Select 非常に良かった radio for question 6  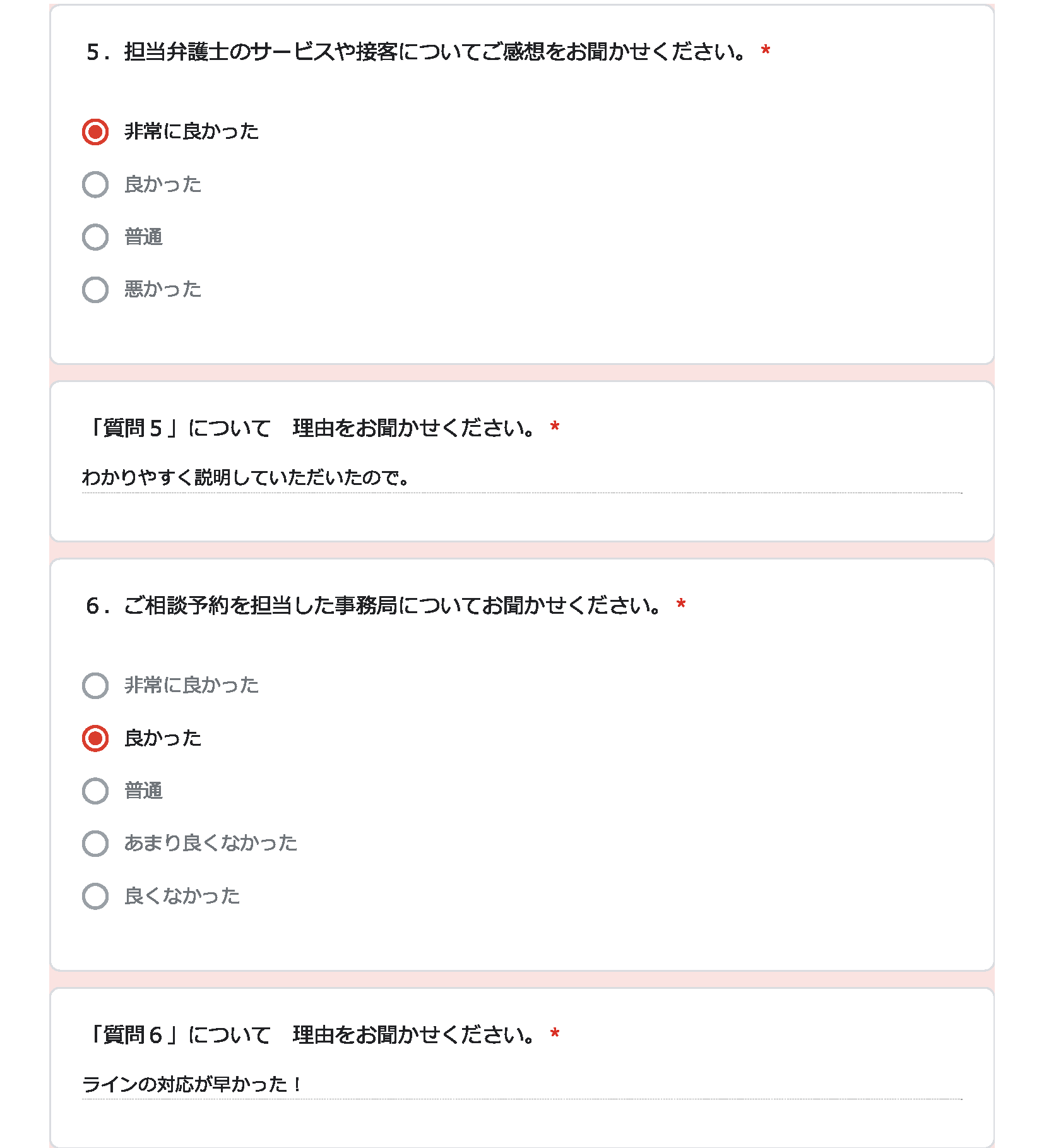click(95, 686)
